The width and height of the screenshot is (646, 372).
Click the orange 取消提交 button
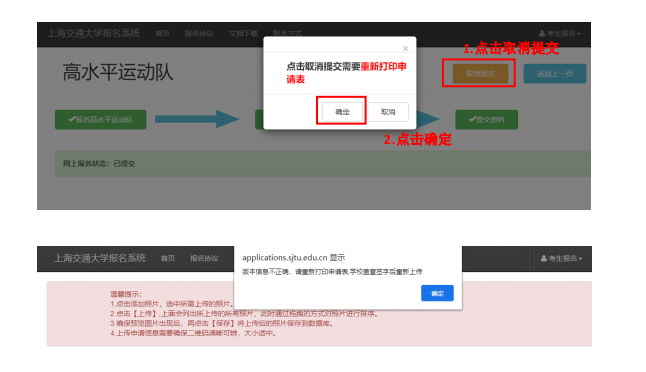[480, 74]
